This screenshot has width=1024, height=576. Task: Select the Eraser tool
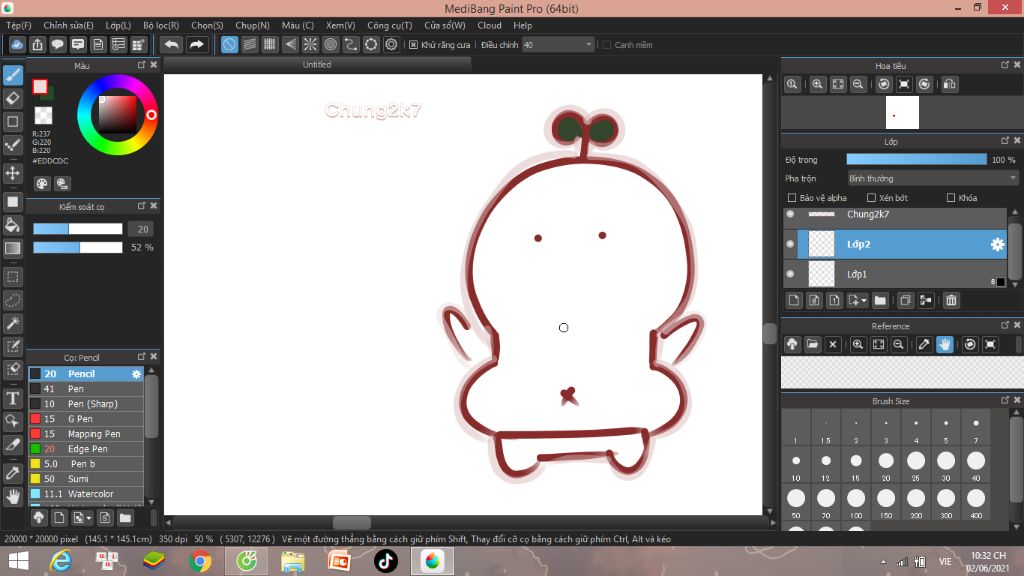(13, 99)
